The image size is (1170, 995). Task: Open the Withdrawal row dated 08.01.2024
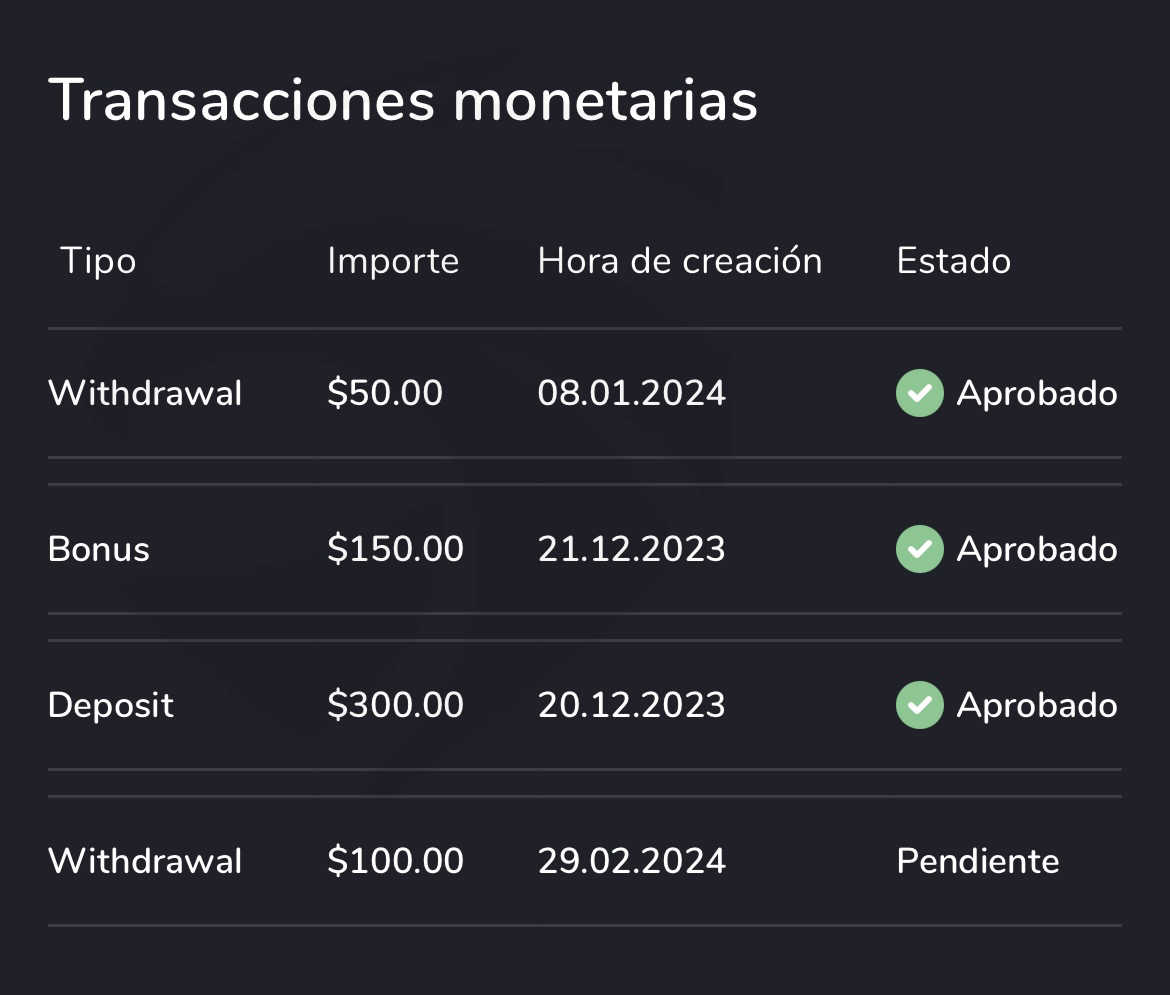click(x=145, y=393)
